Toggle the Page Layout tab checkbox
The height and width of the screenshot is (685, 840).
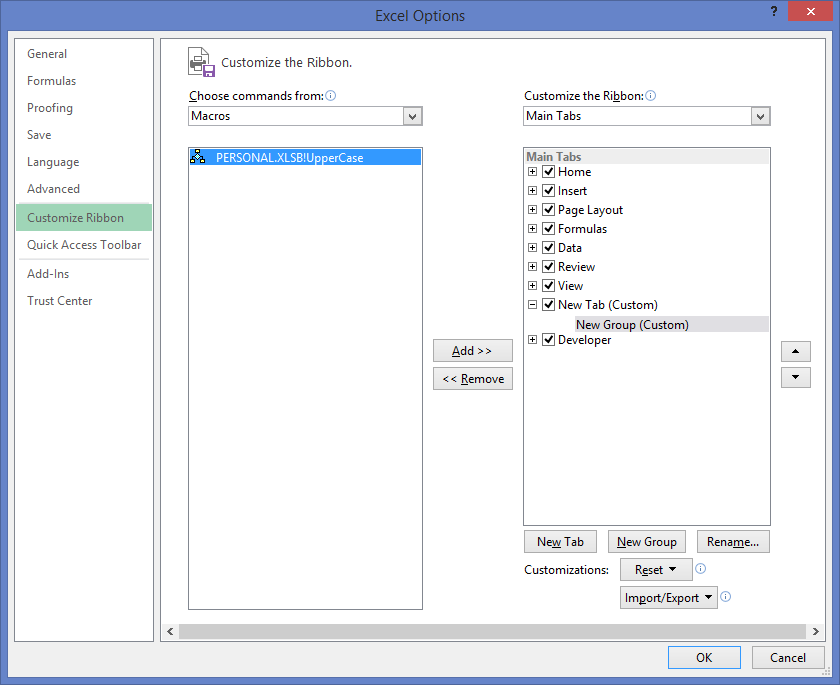click(x=548, y=209)
